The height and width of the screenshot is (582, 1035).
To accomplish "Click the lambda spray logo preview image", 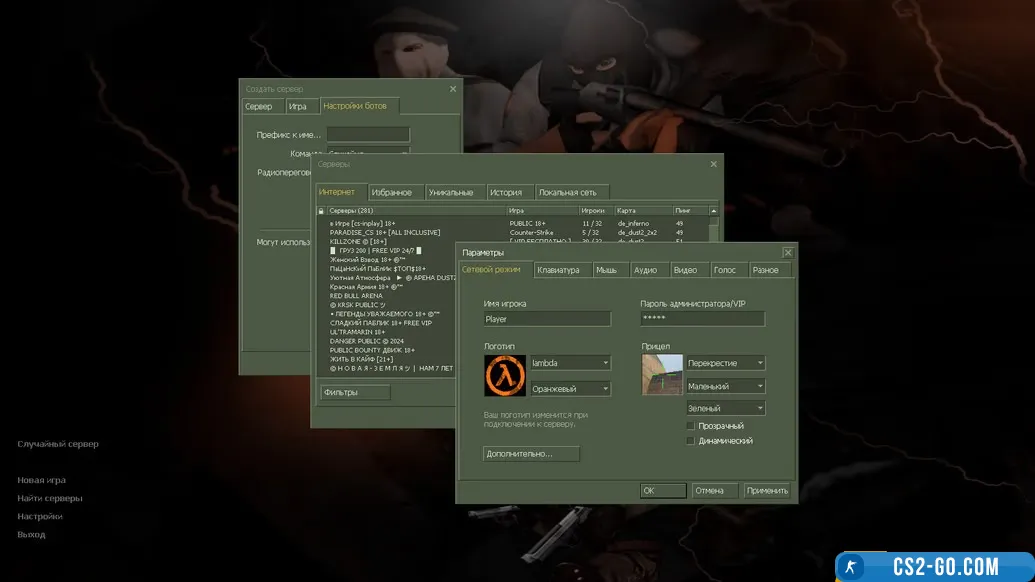I will [504, 376].
